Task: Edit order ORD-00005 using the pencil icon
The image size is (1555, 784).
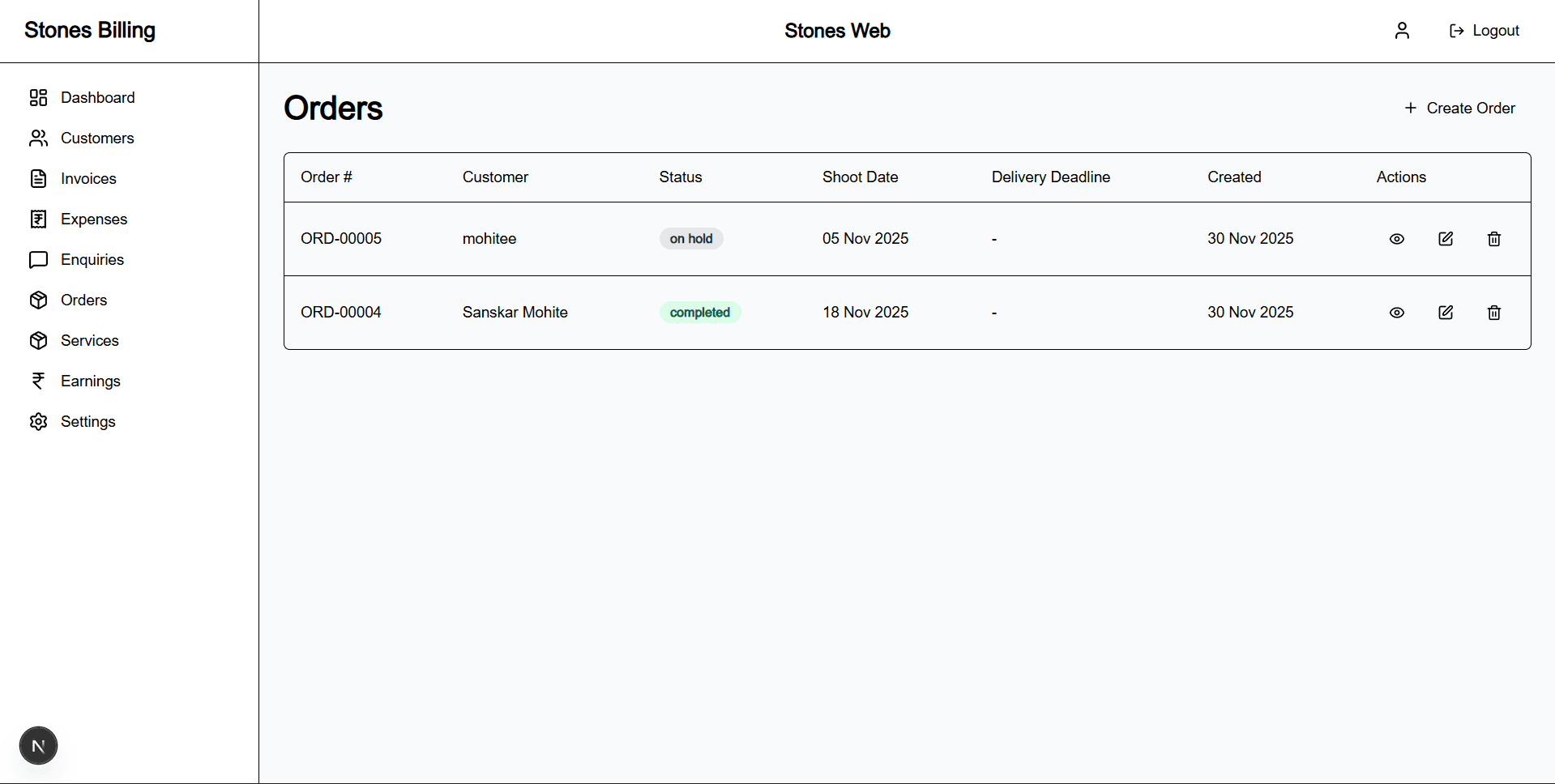Action: [1446, 239]
